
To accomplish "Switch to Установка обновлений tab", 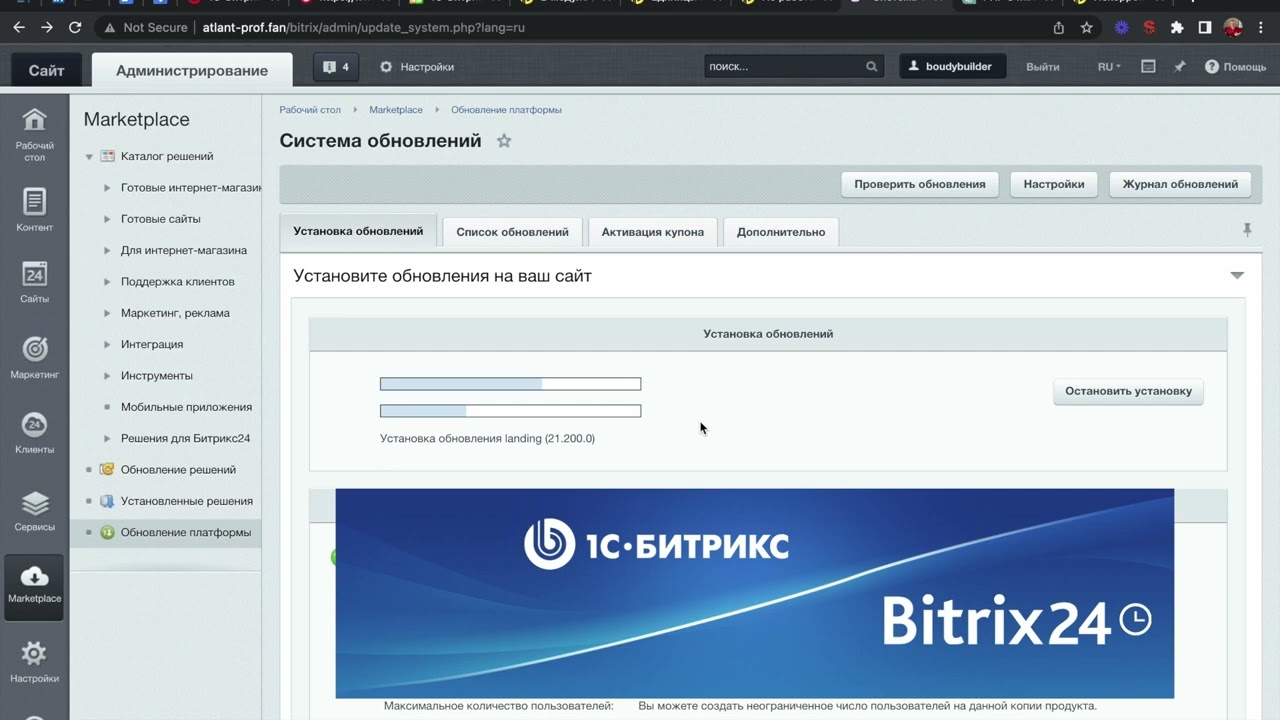I will 358,231.
